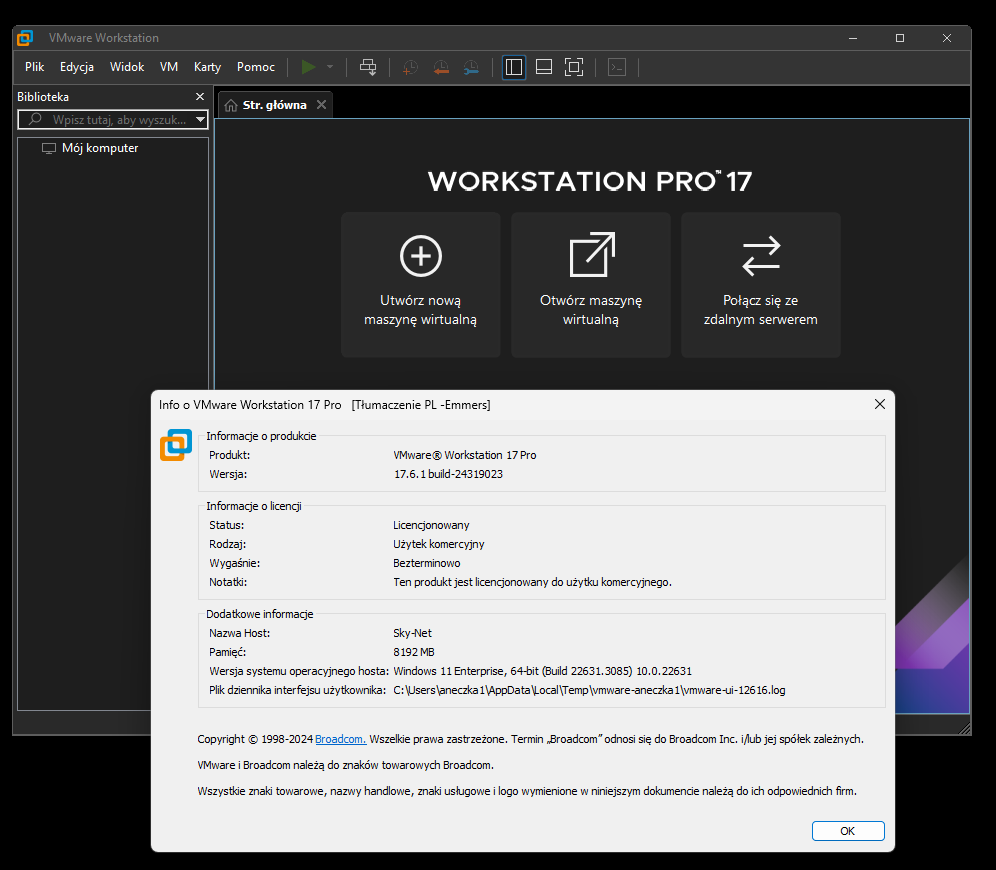Select Mój komputer in library tree
Viewport: 996px width, 870px height.
100,148
